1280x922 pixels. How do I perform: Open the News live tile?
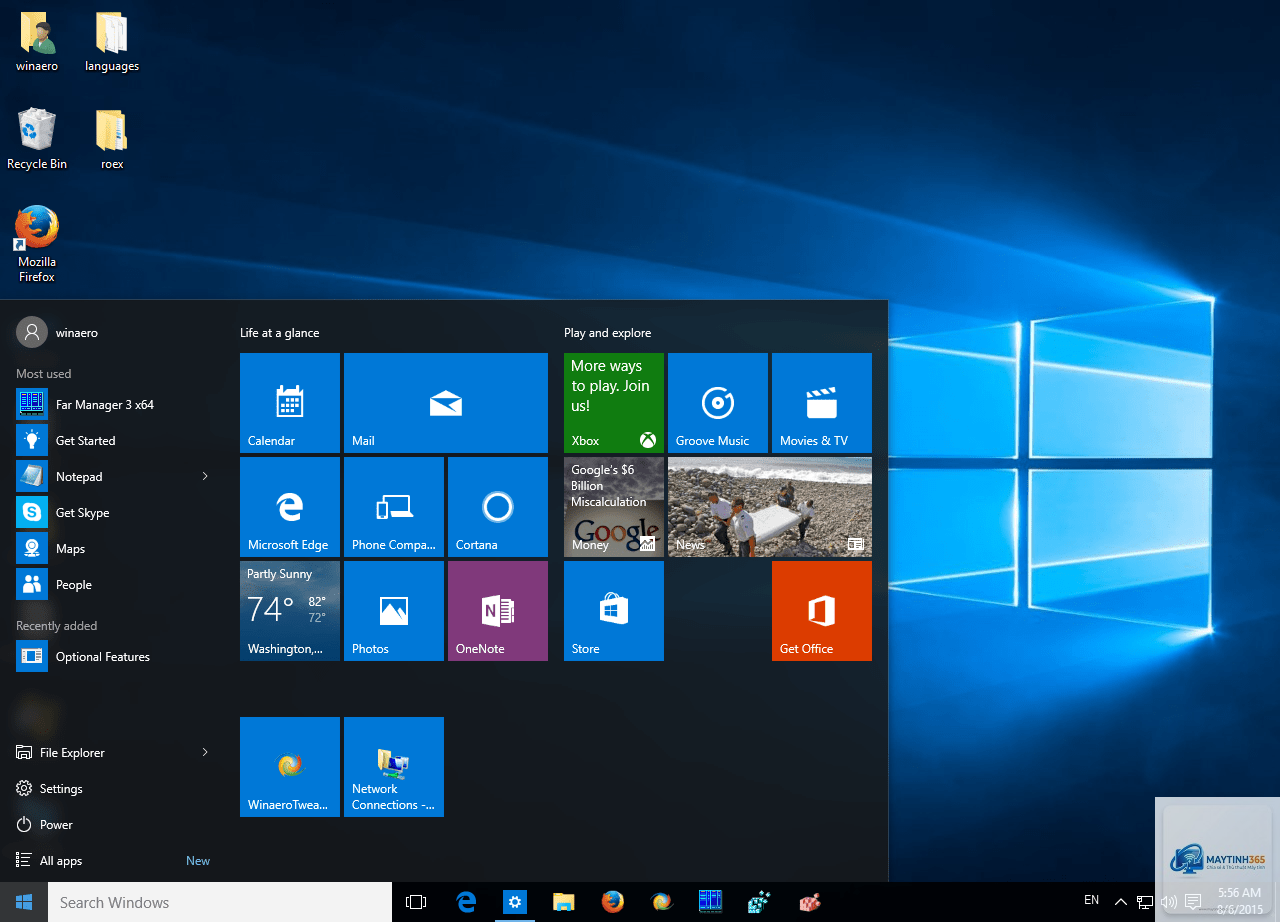click(x=770, y=507)
